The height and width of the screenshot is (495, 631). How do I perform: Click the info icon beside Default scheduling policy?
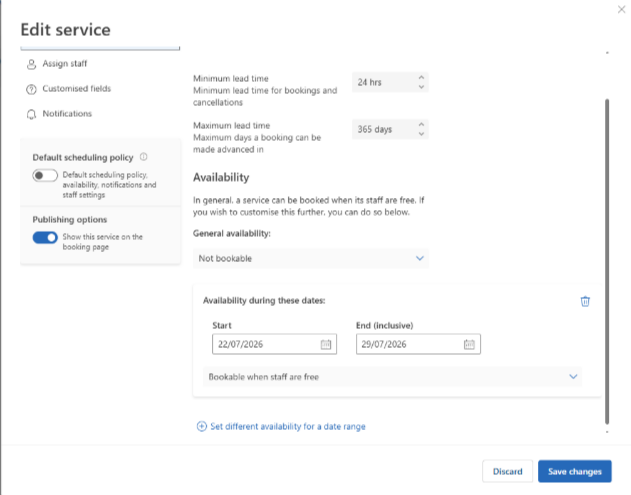(x=144, y=157)
